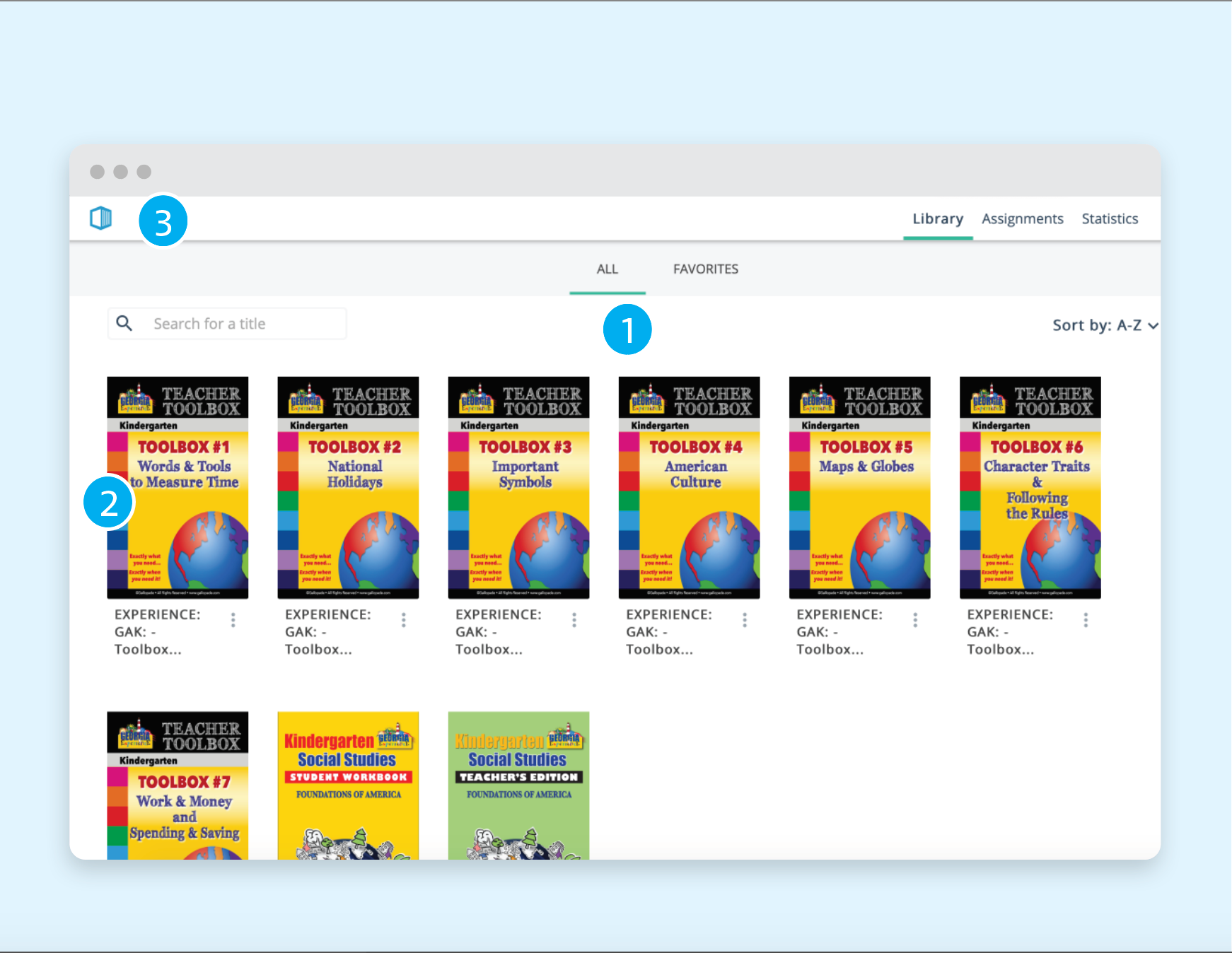The height and width of the screenshot is (953, 1232).
Task: Click the title text under Toolbox #3
Action: click(x=499, y=632)
